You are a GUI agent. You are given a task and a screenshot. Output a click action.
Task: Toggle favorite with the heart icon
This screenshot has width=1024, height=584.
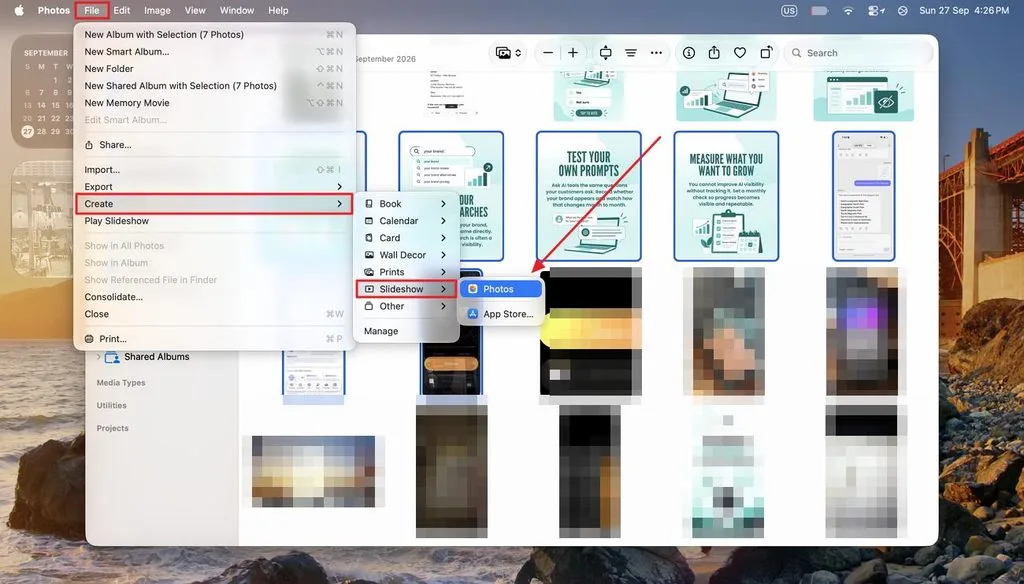pos(740,53)
